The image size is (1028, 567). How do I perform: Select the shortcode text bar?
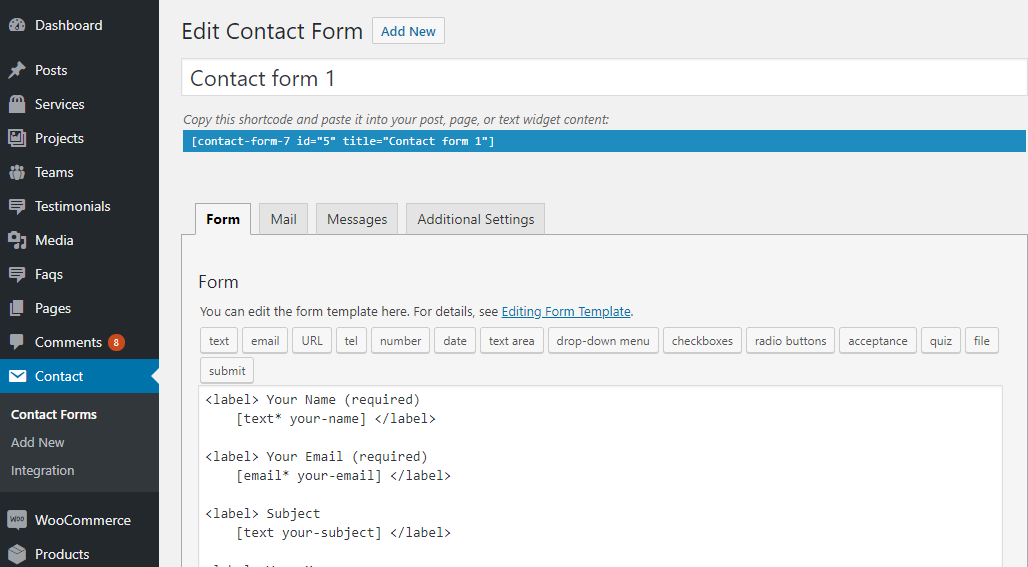(x=603, y=141)
